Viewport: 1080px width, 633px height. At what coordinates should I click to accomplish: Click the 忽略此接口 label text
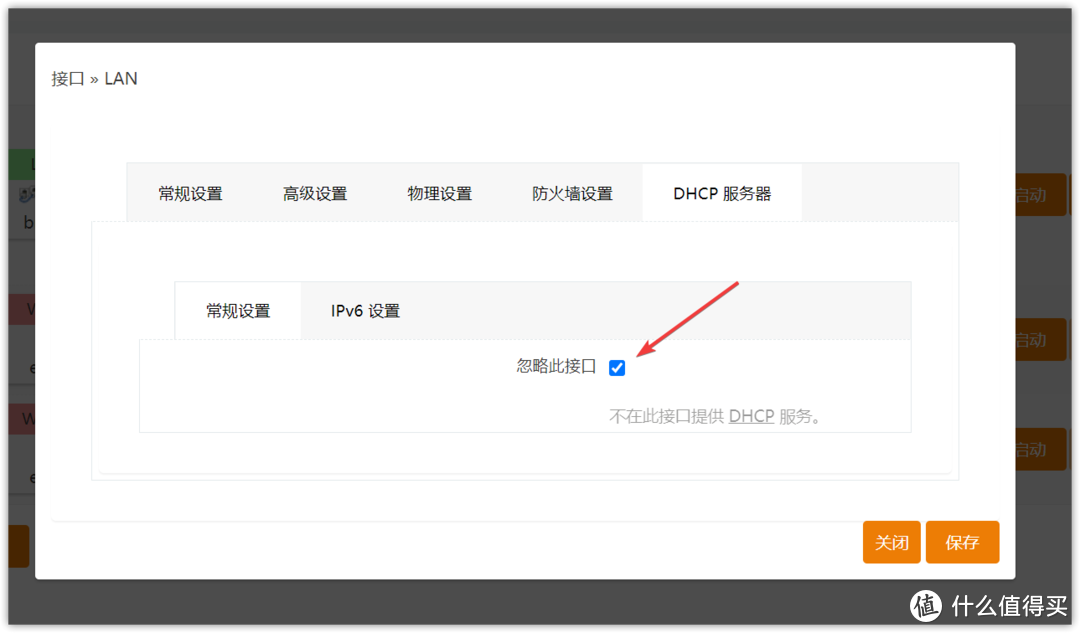click(556, 366)
